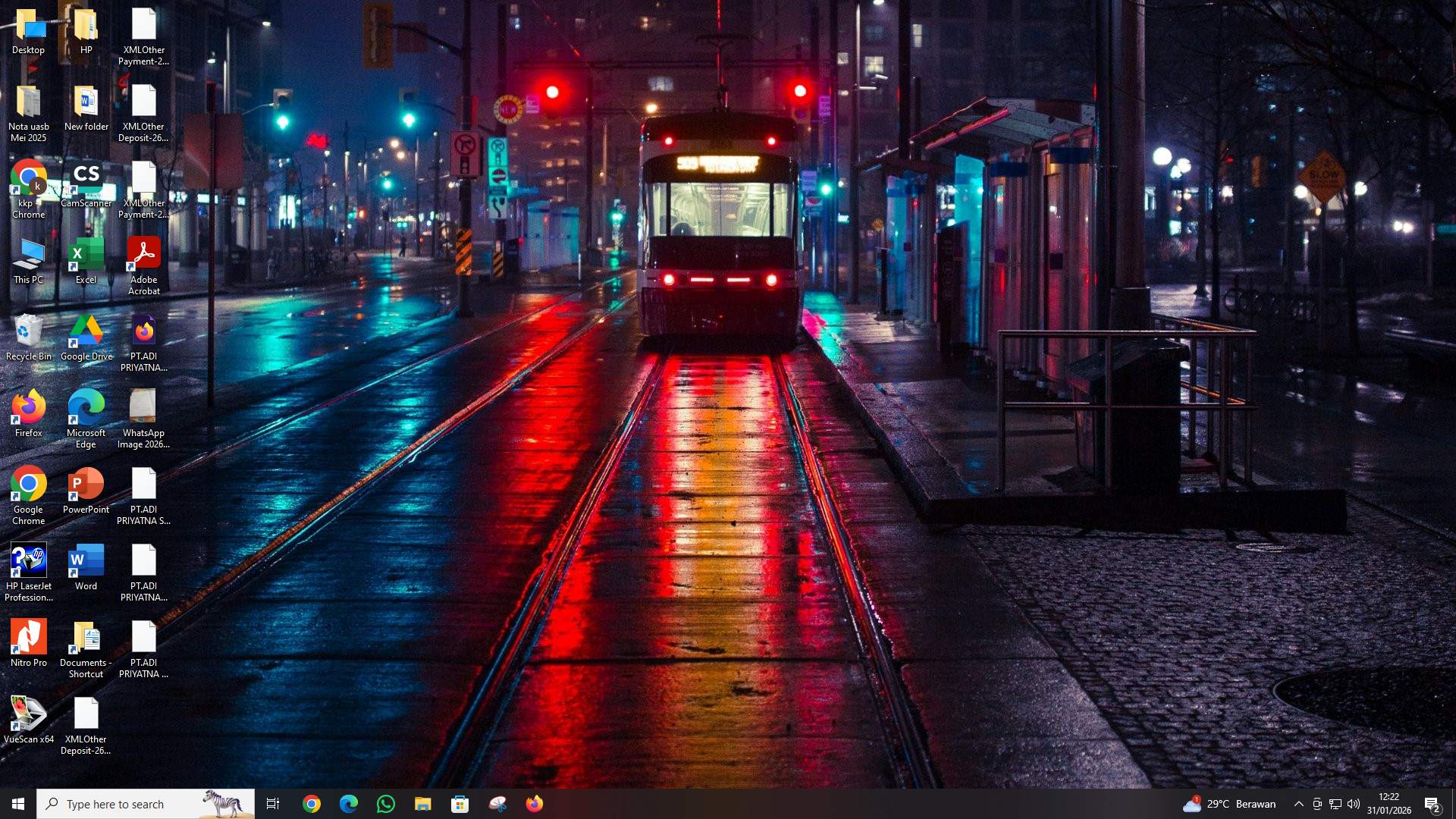Open the Action Center notifications
Viewport: 1456px width, 819px height.
(1432, 804)
